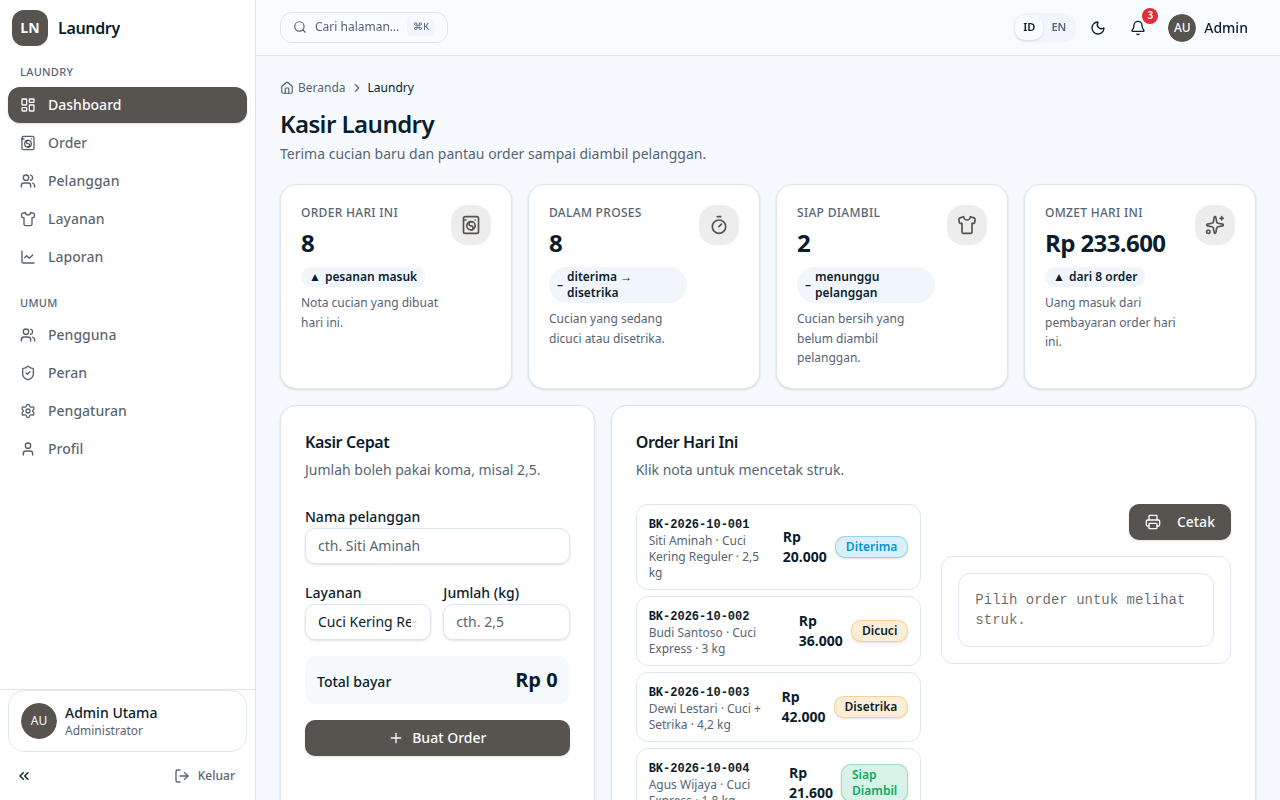This screenshot has height=800, width=1280.
Task: Click the Dicuci status badge
Action: click(879, 631)
